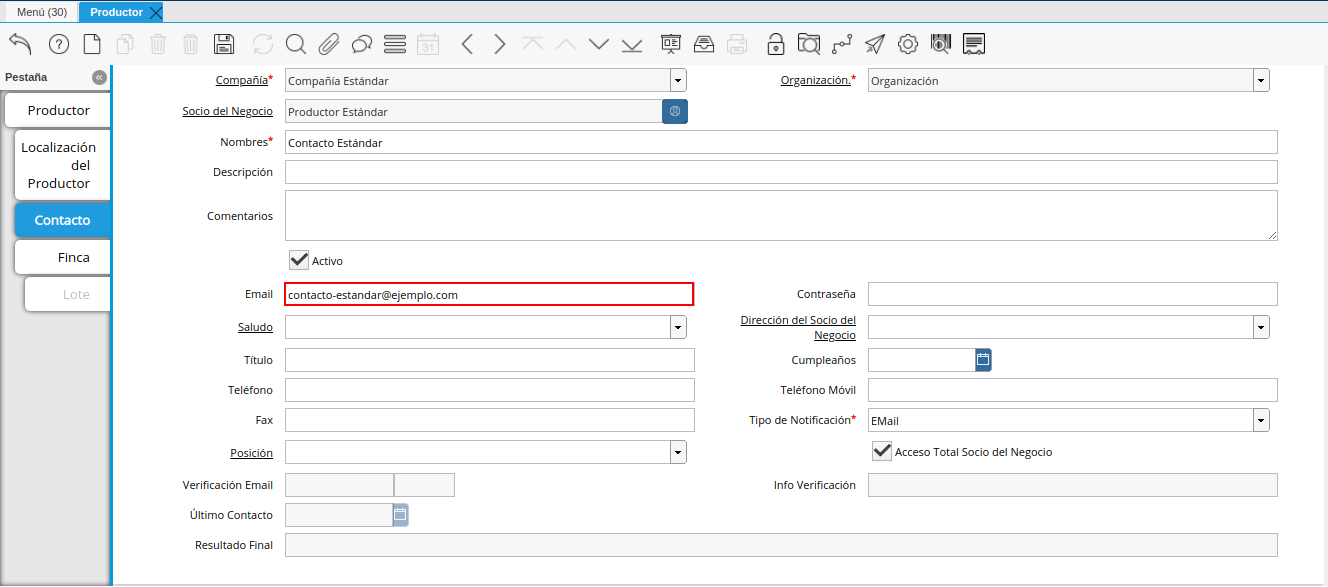The width and height of the screenshot is (1328, 587).
Task: Open the Tipo de Notificación dropdown
Action: [1261, 421]
